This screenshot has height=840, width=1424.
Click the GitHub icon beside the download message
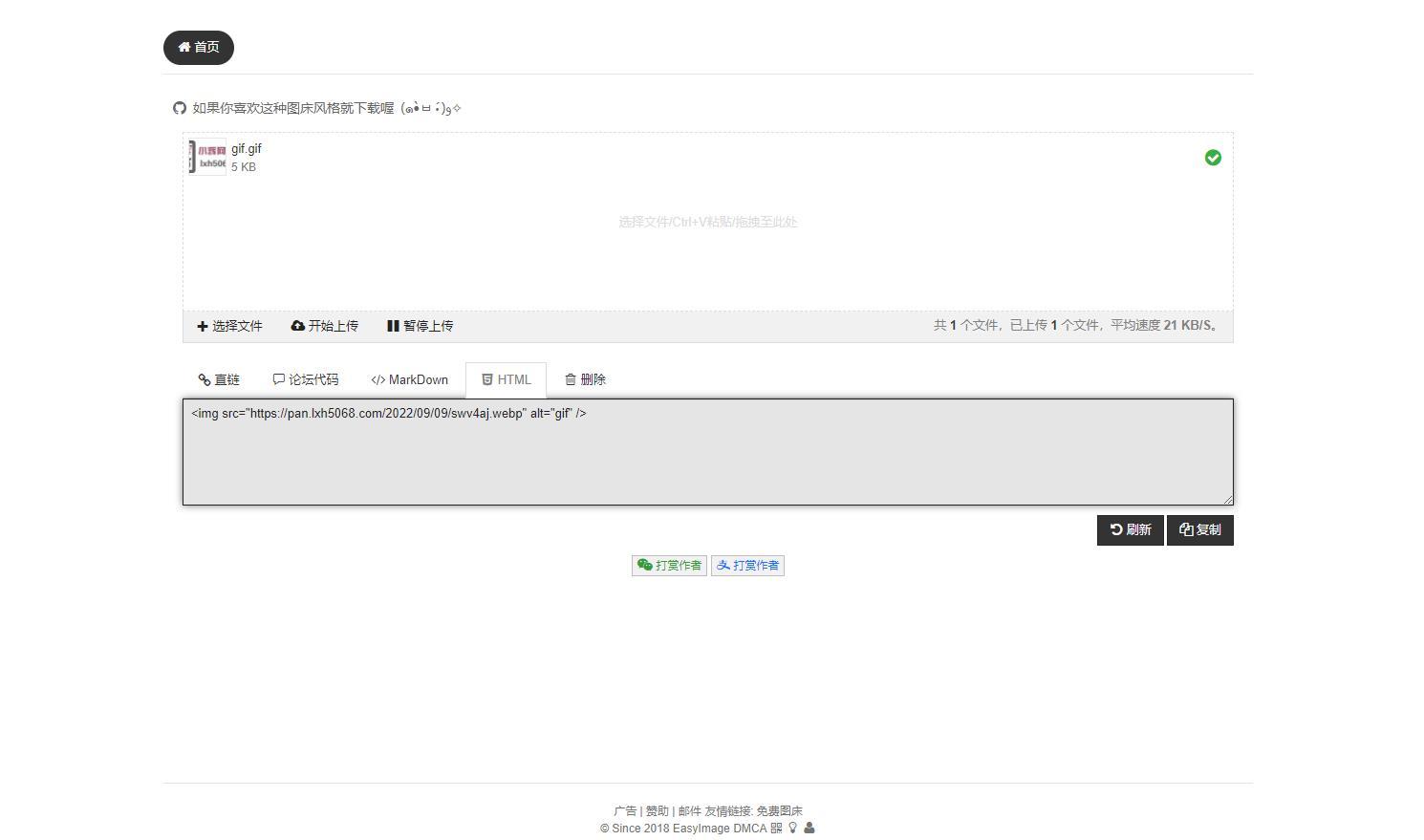[180, 108]
